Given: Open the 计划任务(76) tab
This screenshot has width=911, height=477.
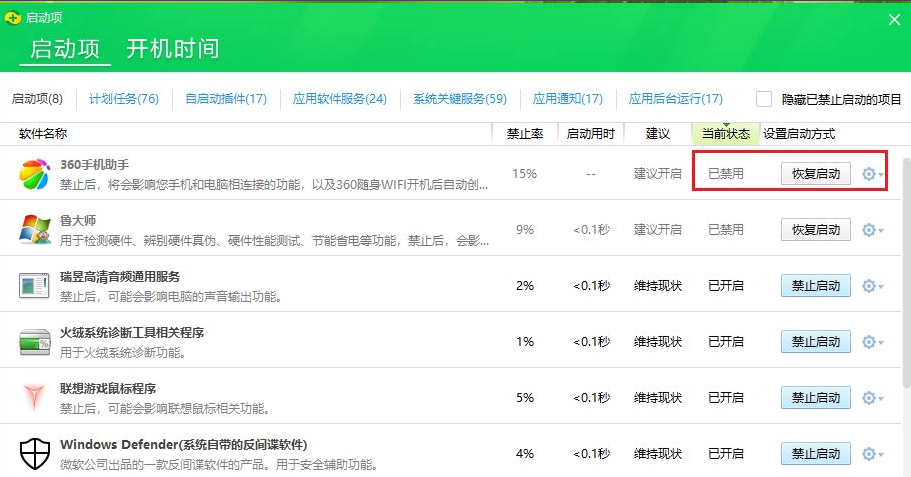Looking at the screenshot, I should pyautogui.click(x=124, y=99).
